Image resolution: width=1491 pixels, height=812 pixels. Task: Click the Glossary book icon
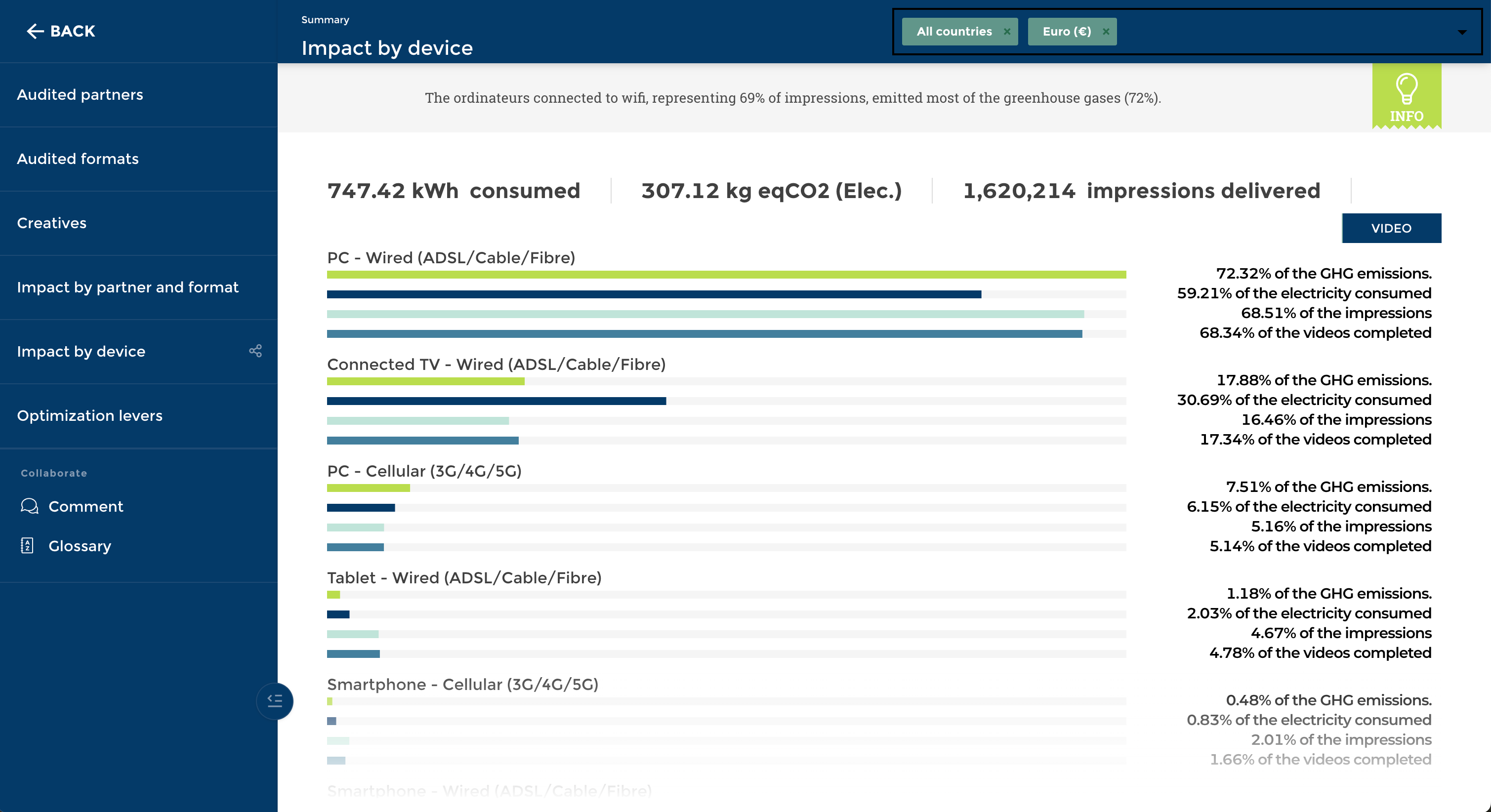(x=27, y=545)
